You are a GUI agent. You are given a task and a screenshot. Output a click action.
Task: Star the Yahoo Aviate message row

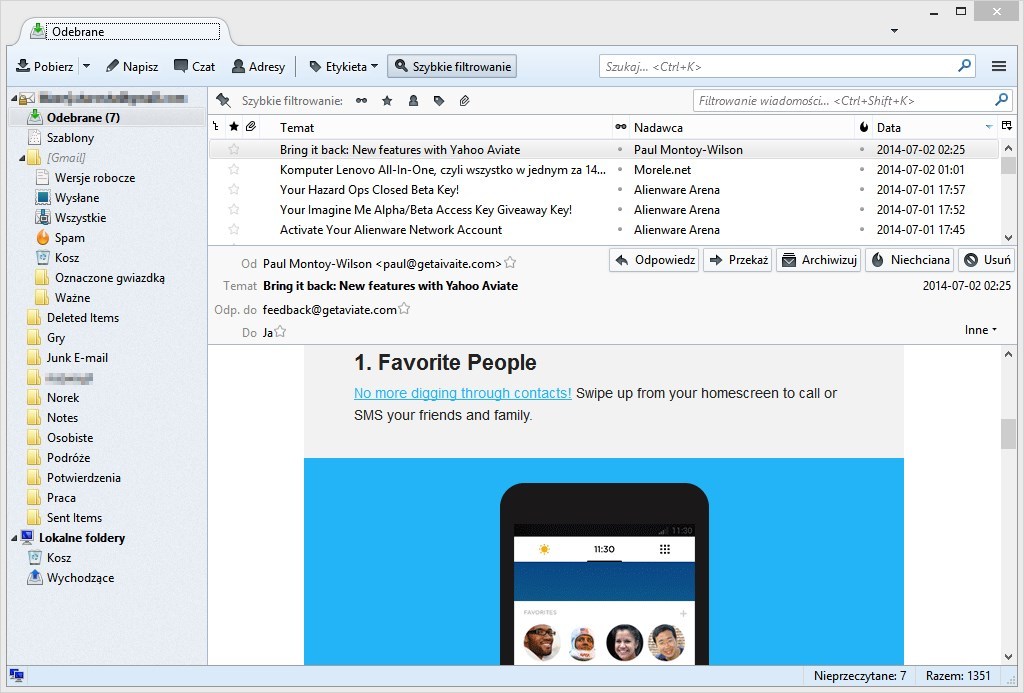pyautogui.click(x=233, y=150)
